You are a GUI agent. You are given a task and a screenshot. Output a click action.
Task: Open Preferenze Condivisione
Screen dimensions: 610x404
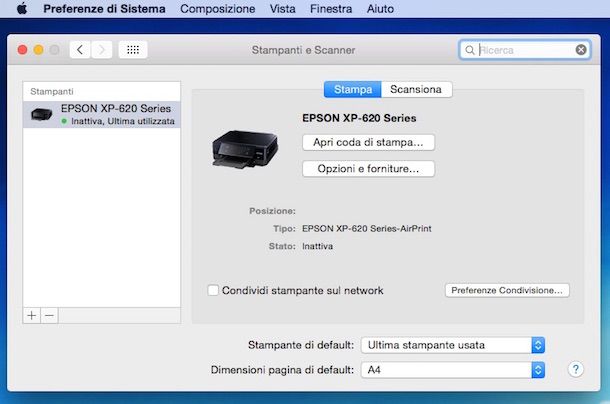507,290
